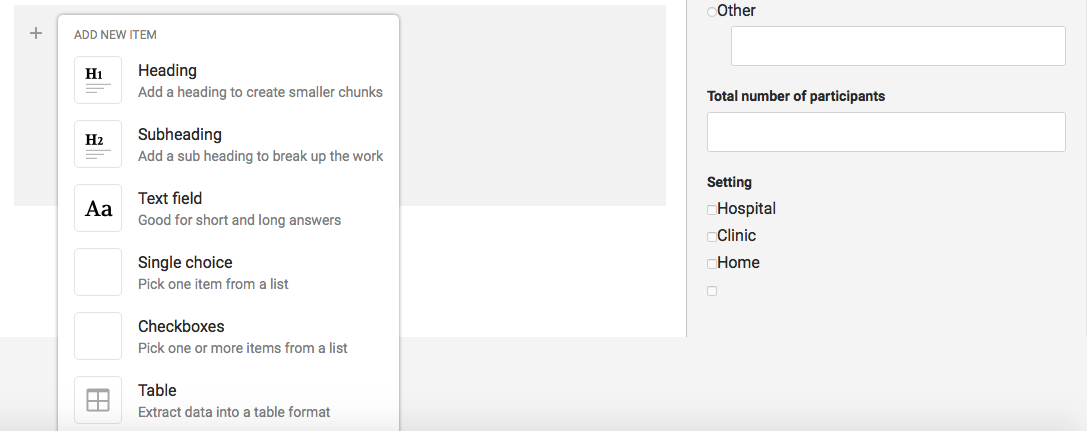This screenshot has width=1087, height=431.
Task: Click the blank icon box beside Single choice
Action: pos(98,272)
